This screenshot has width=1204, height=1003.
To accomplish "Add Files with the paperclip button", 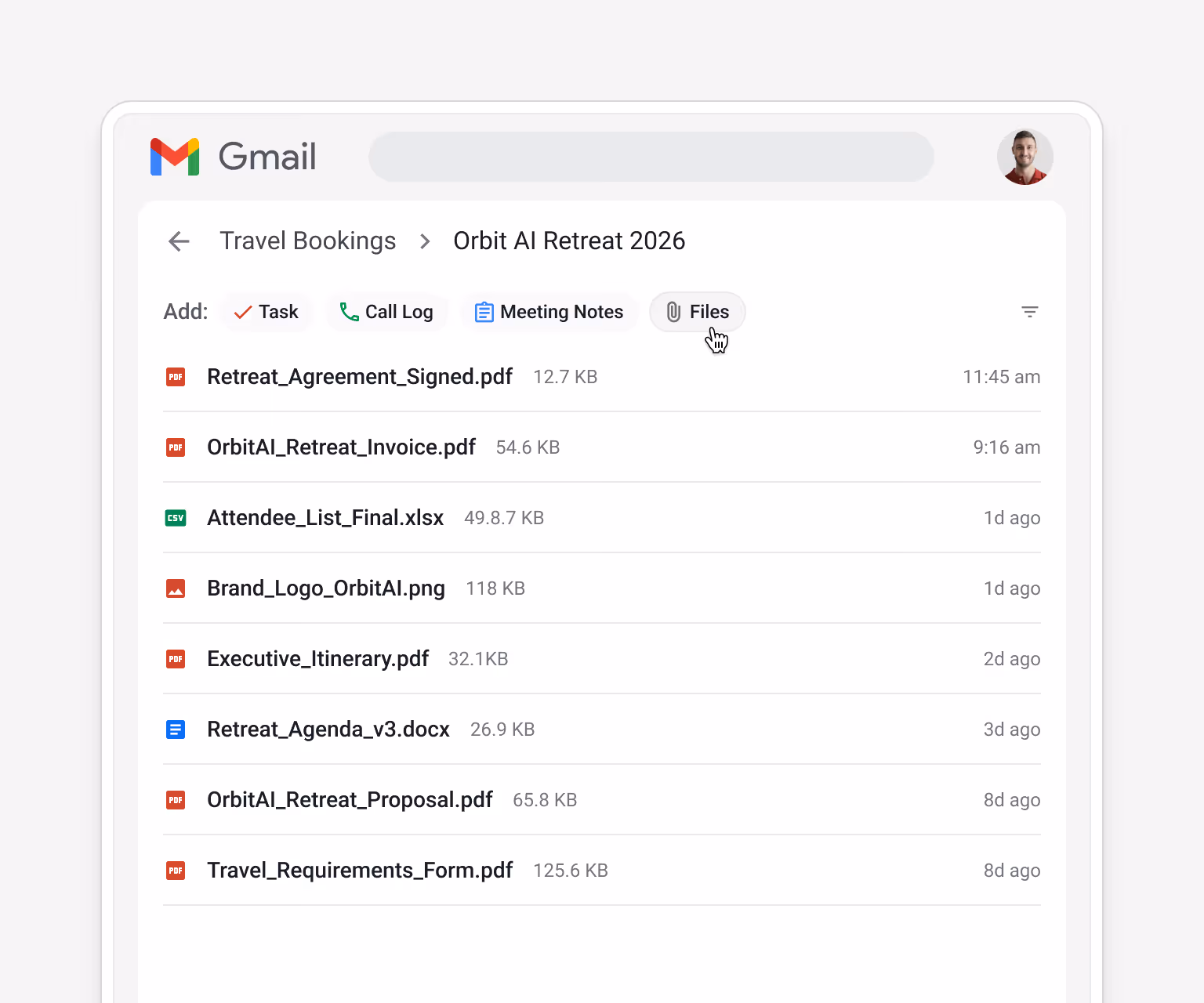I will [x=698, y=312].
